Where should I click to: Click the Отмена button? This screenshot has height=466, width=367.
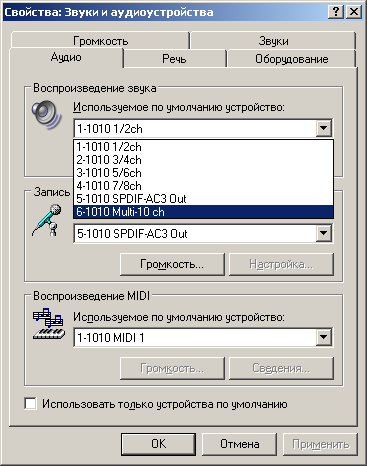point(239,444)
